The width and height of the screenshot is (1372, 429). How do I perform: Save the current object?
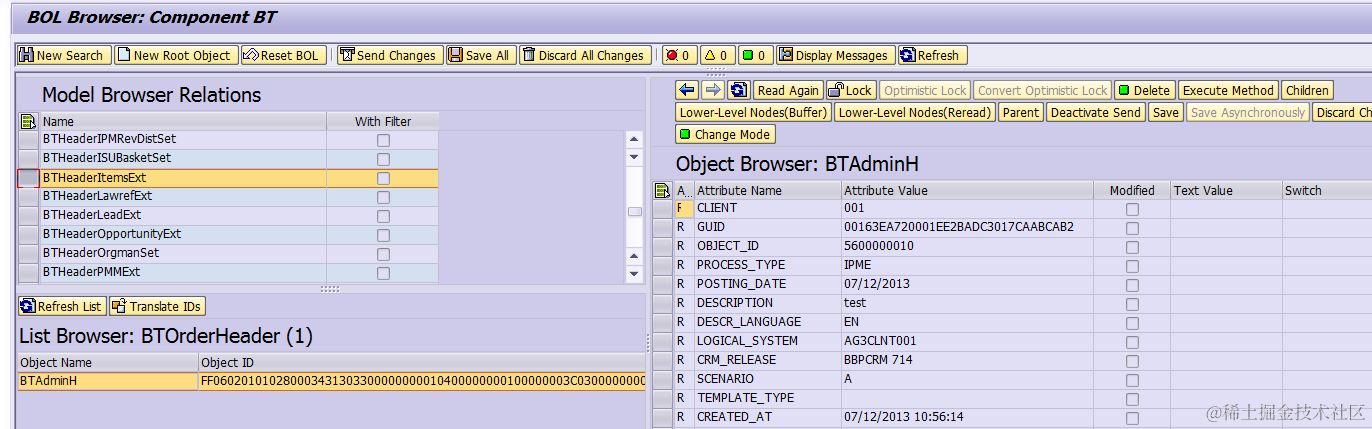pos(1165,112)
